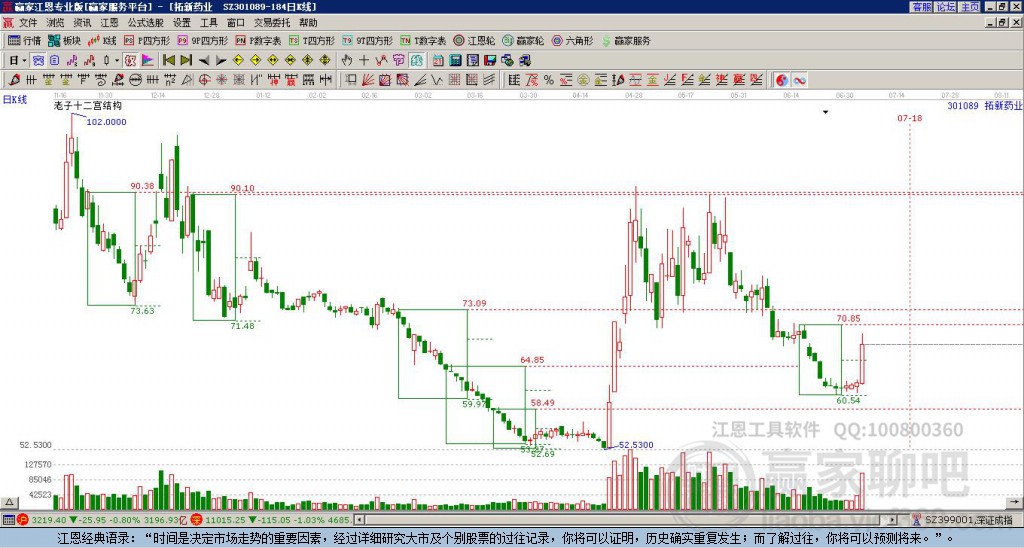Click the 客服 customer service link
The width and height of the screenshot is (1024, 548).
[921, 7]
